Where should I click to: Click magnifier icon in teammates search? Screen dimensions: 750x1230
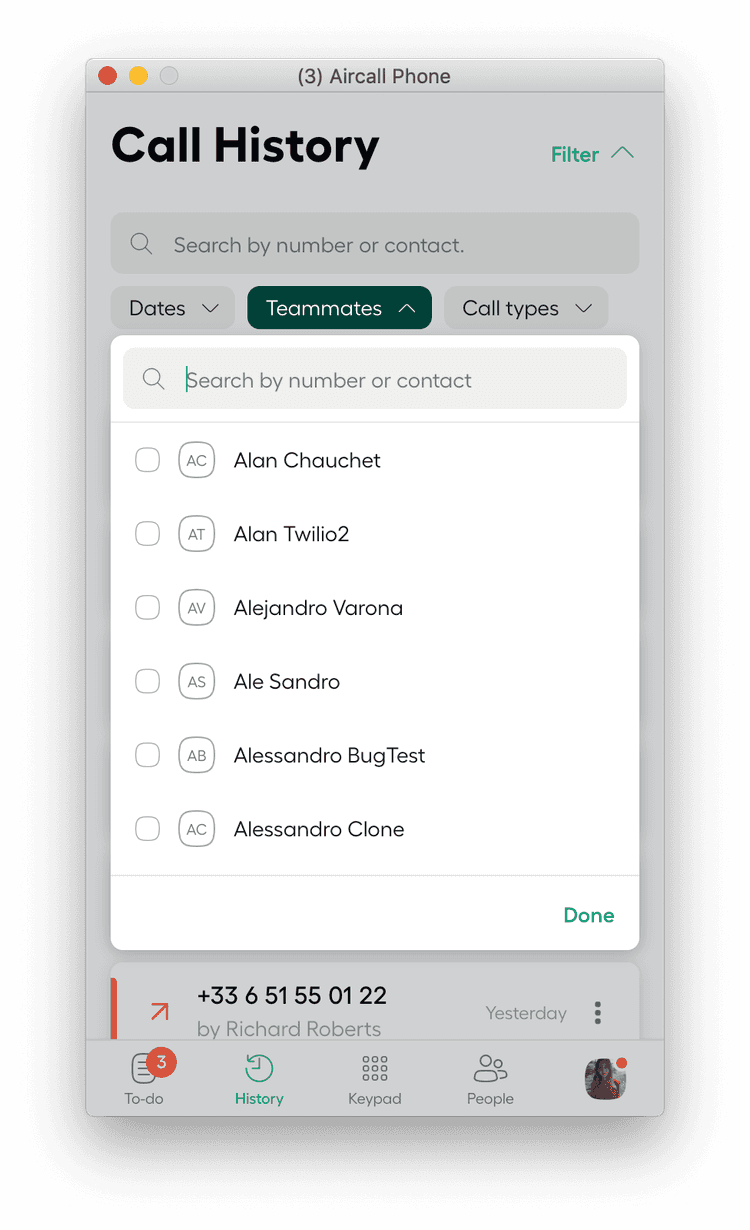pyautogui.click(x=153, y=379)
